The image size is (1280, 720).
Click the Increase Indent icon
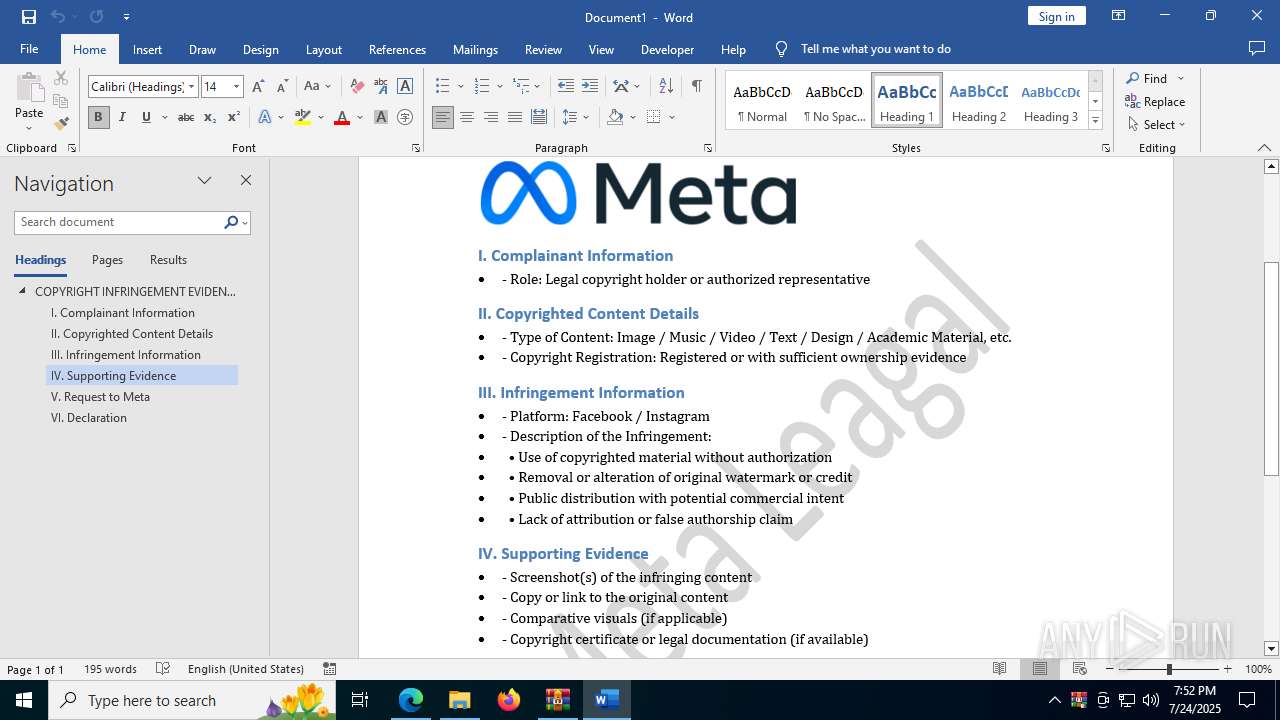pos(590,86)
